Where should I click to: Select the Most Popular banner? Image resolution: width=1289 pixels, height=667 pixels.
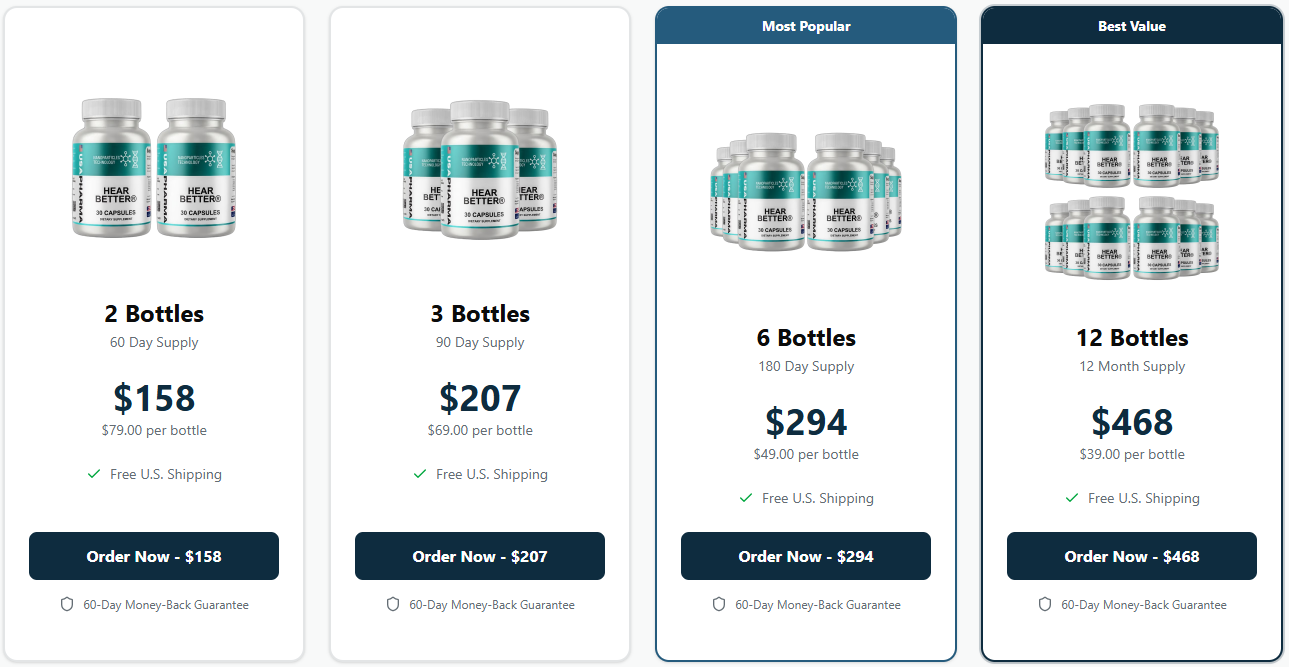click(806, 26)
